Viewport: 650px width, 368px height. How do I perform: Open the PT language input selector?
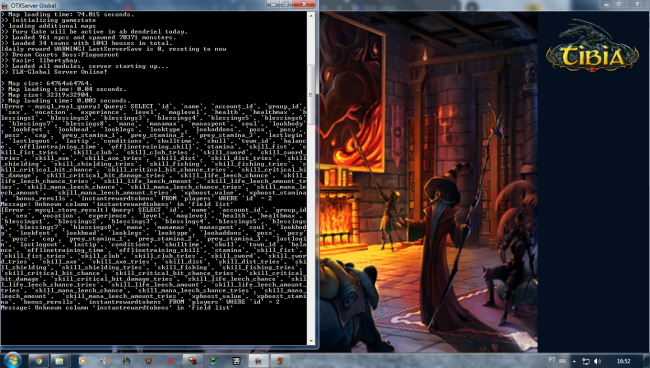click(x=552, y=360)
